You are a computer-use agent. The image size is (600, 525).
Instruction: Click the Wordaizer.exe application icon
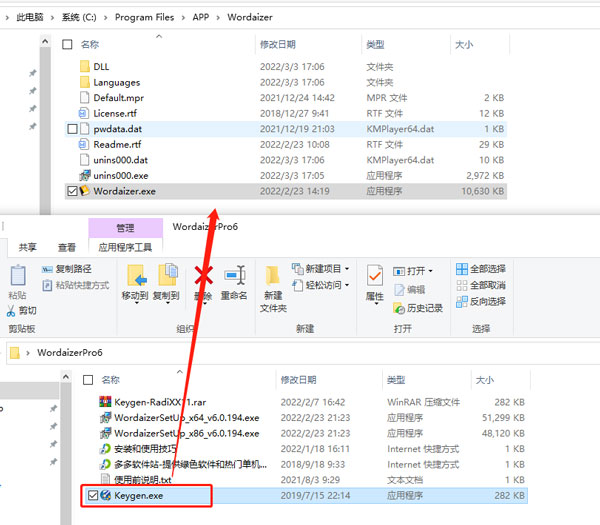[85, 191]
